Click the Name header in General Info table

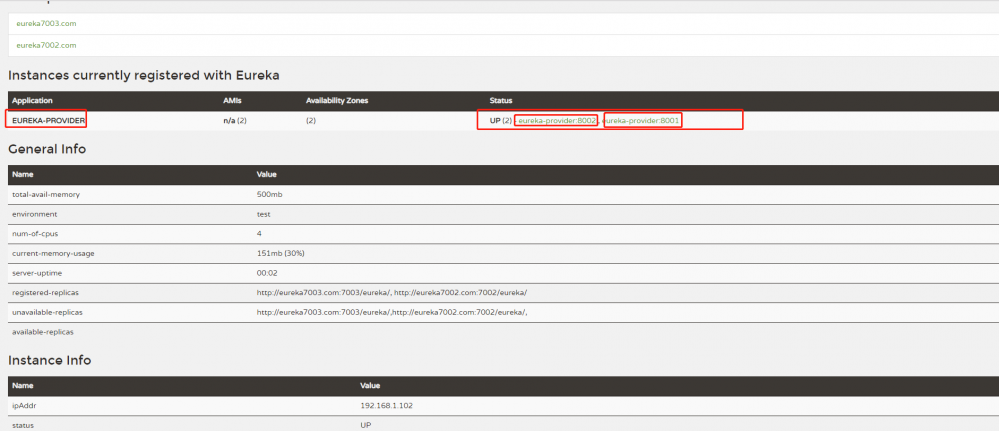22,174
